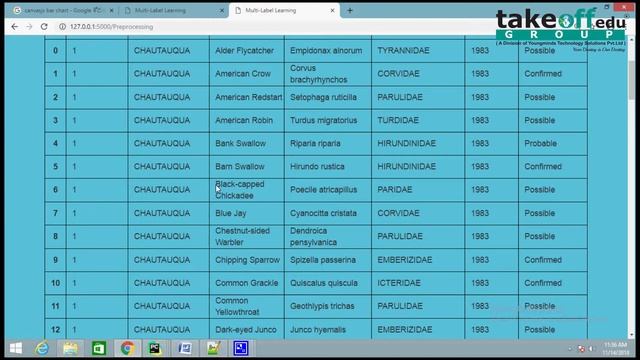Viewport: 640px width, 360px height.
Task: Click the scrollbar down arrow
Action: (631, 335)
